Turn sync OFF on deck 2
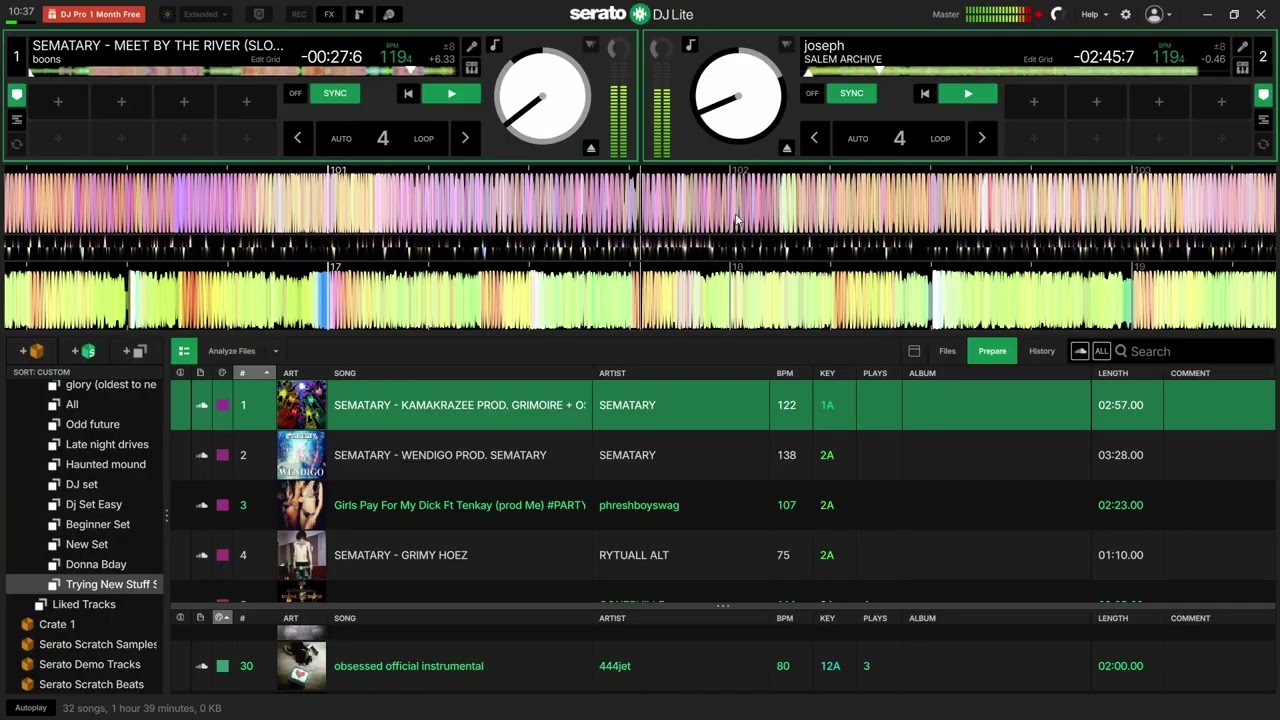 pyautogui.click(x=812, y=94)
